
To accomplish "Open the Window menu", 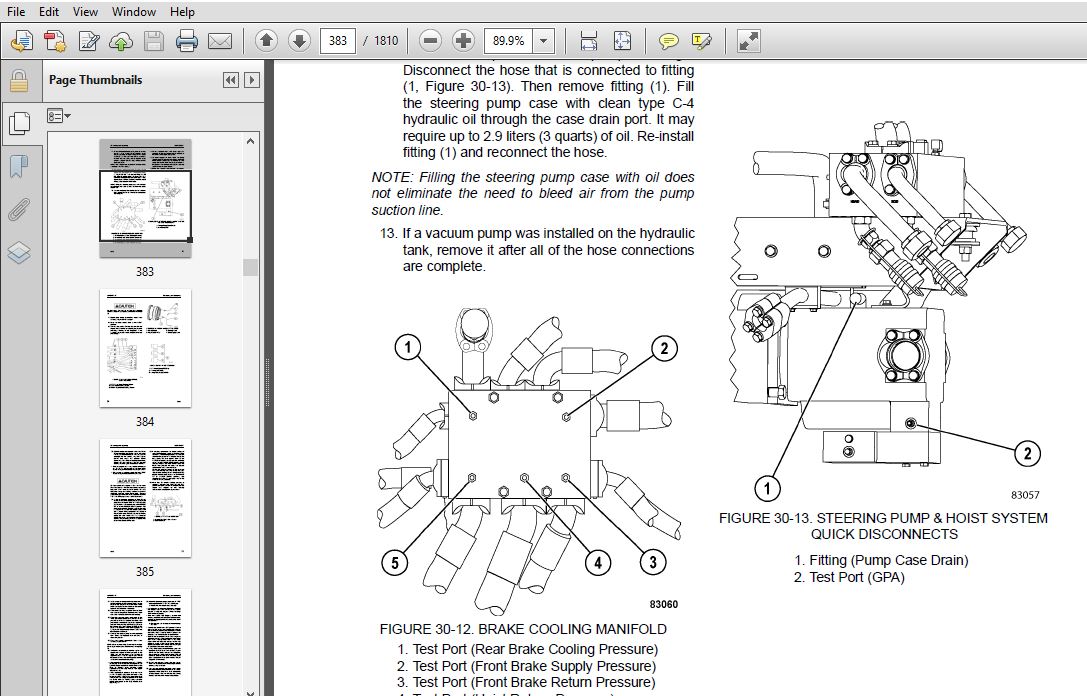I will pyautogui.click(x=134, y=12).
